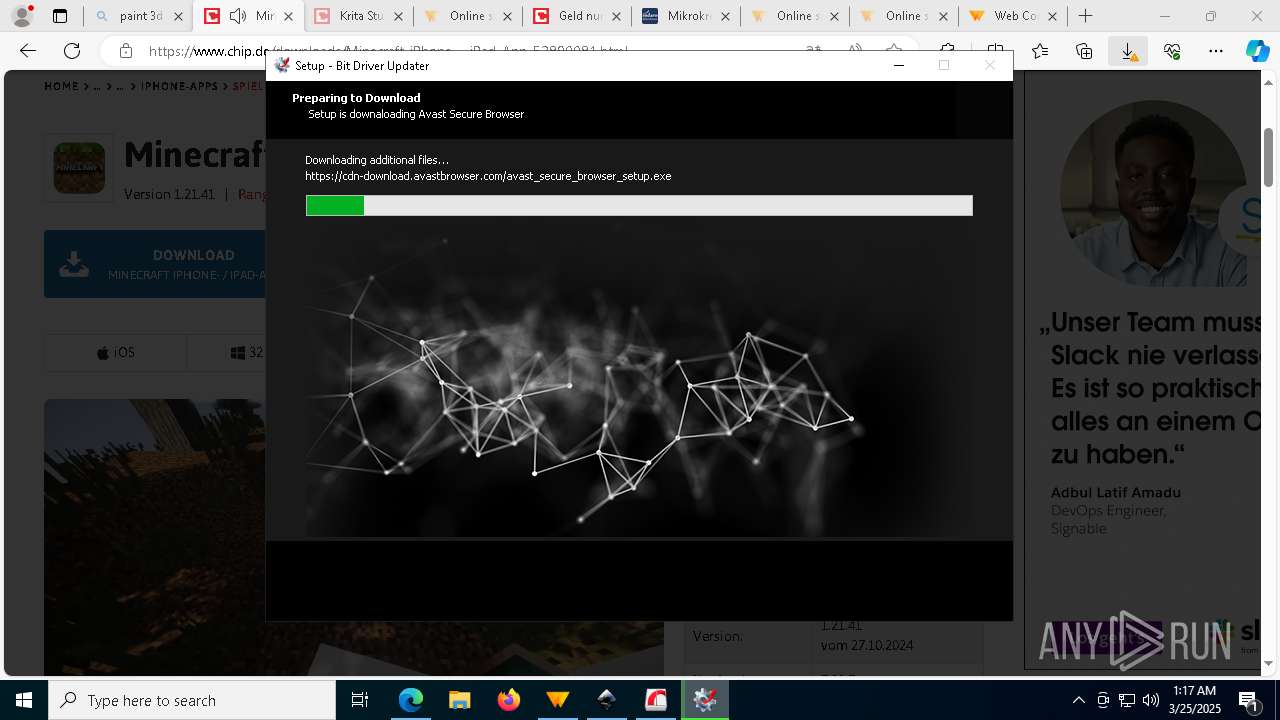1280x720 pixels.
Task: Click the Bit Driver Updater title icon
Action: pyautogui.click(x=282, y=65)
